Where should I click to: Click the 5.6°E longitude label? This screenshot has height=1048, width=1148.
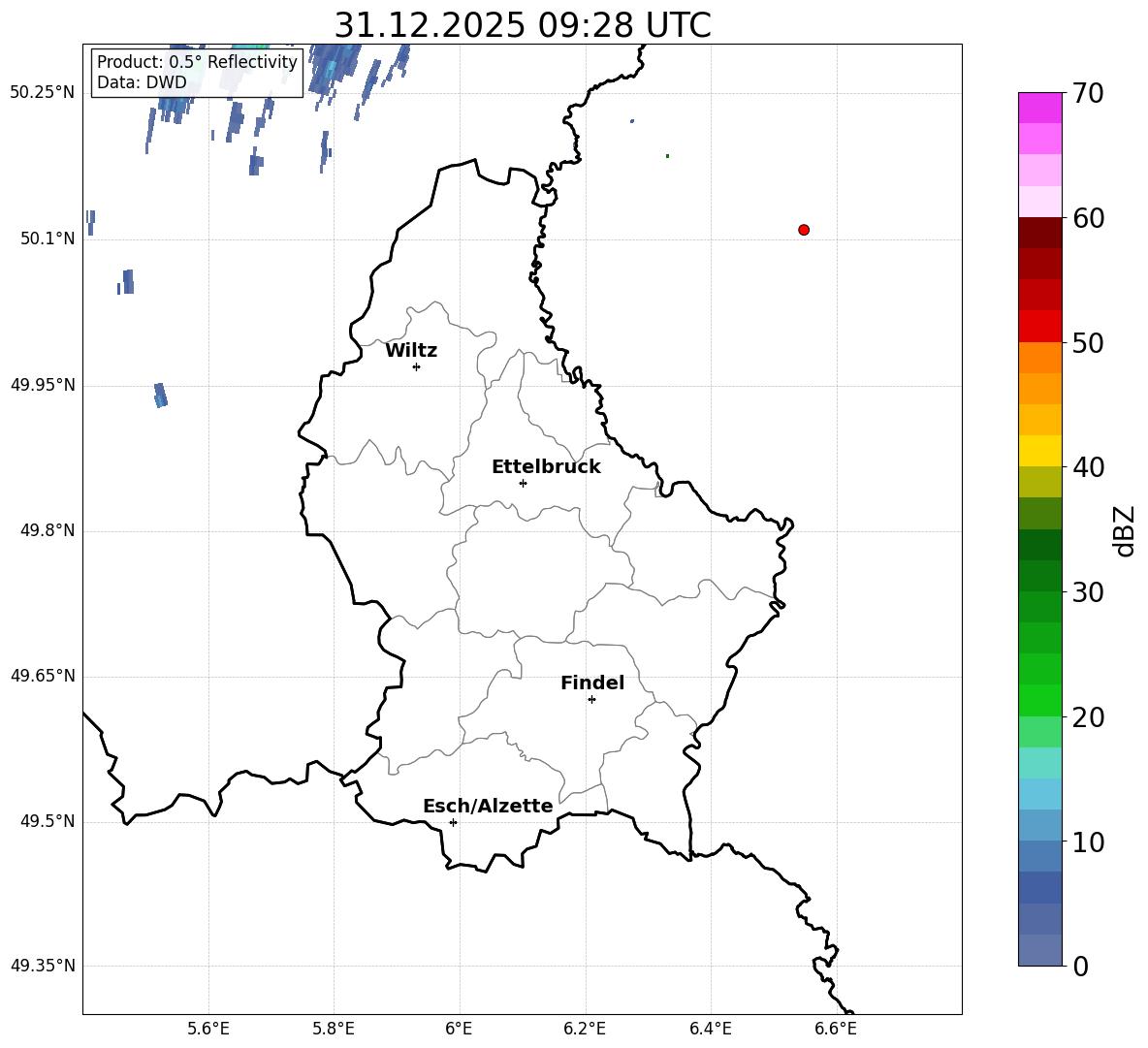(208, 1029)
